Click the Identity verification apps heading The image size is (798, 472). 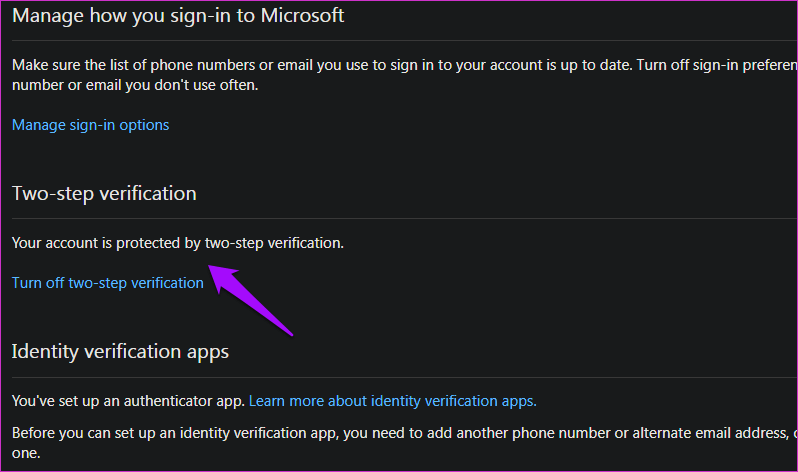tap(121, 352)
